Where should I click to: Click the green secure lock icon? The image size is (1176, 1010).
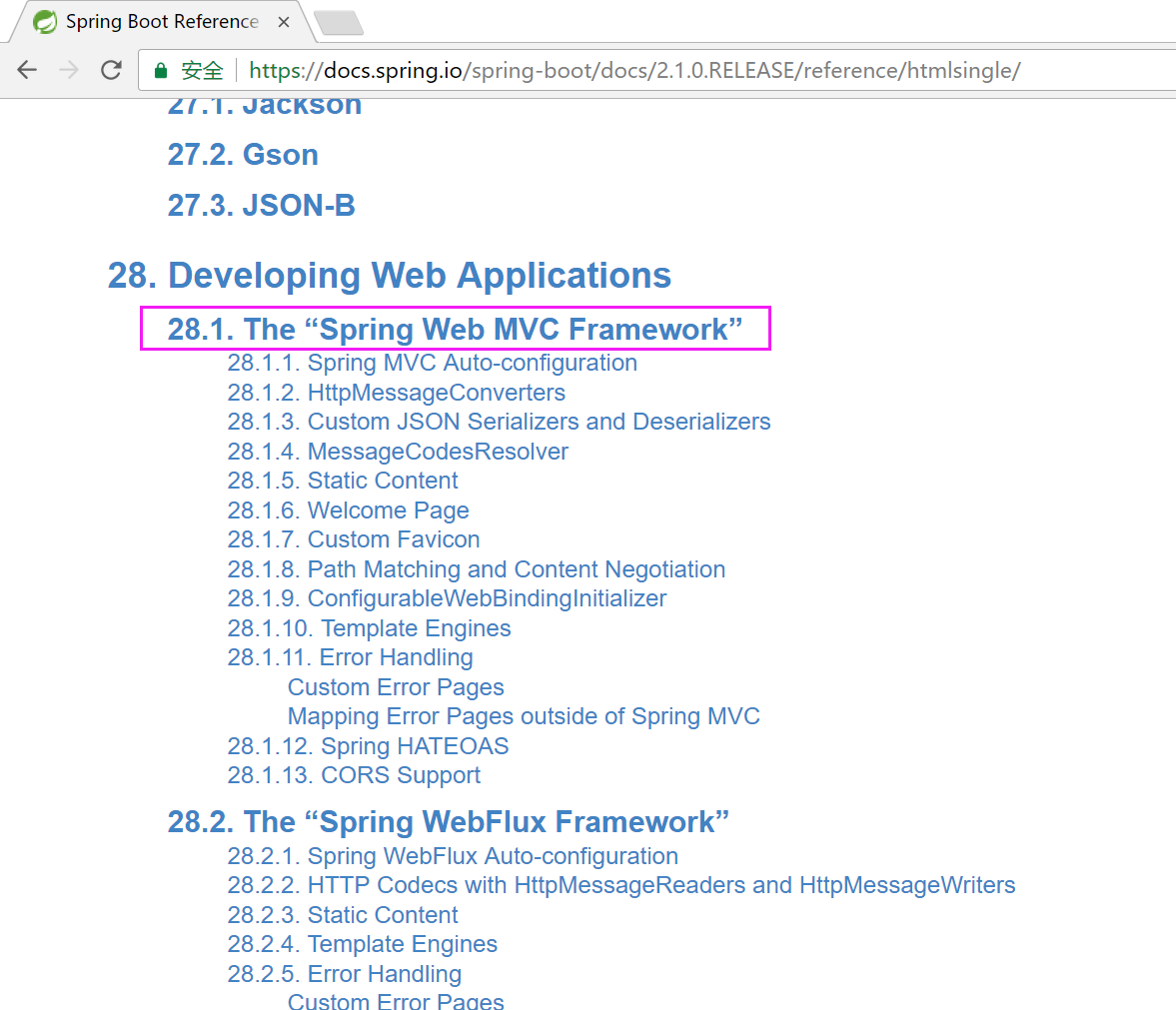pos(161,71)
